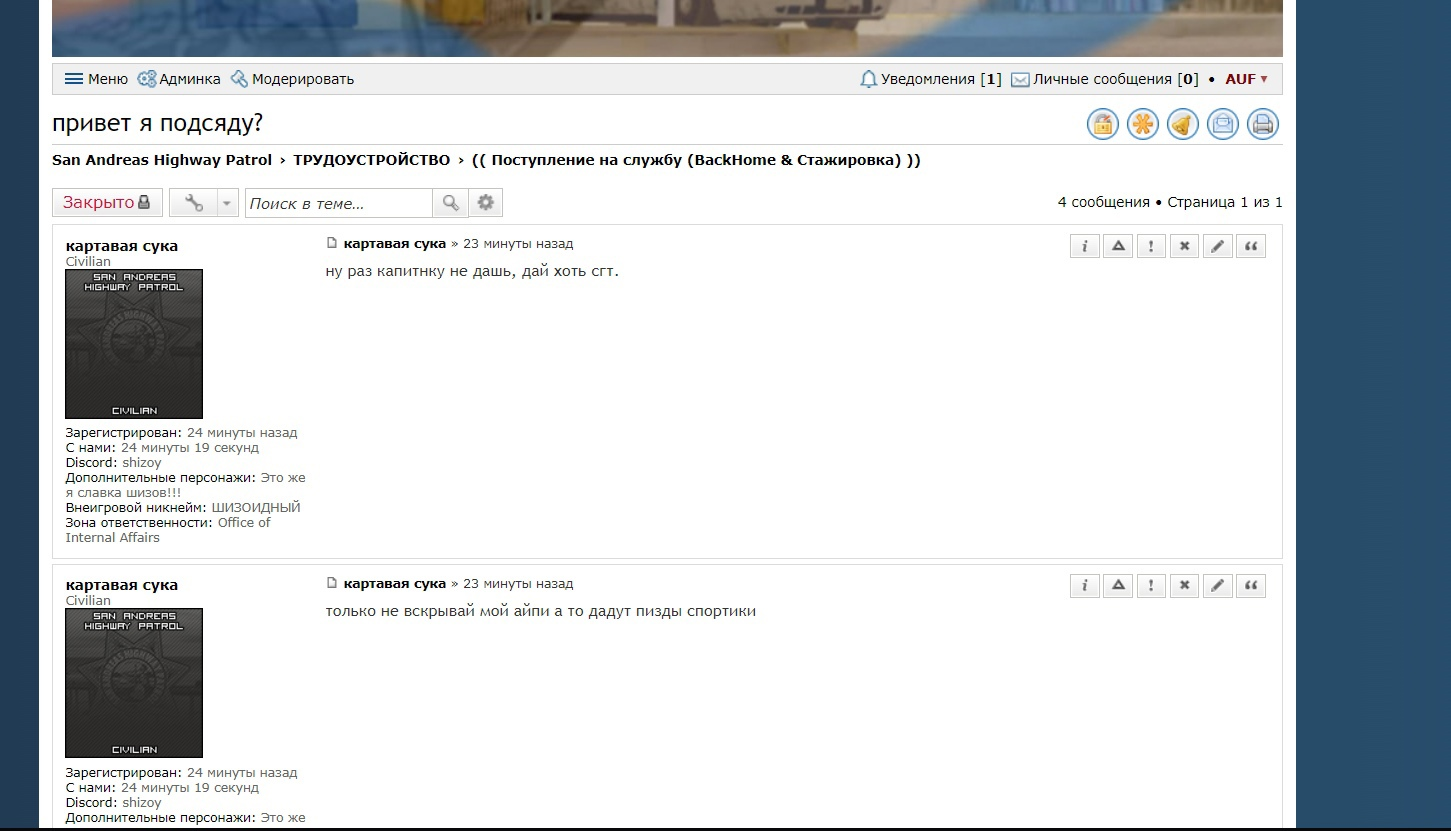Open the Админка control panel
The height and width of the screenshot is (831, 1451).
click(179, 79)
